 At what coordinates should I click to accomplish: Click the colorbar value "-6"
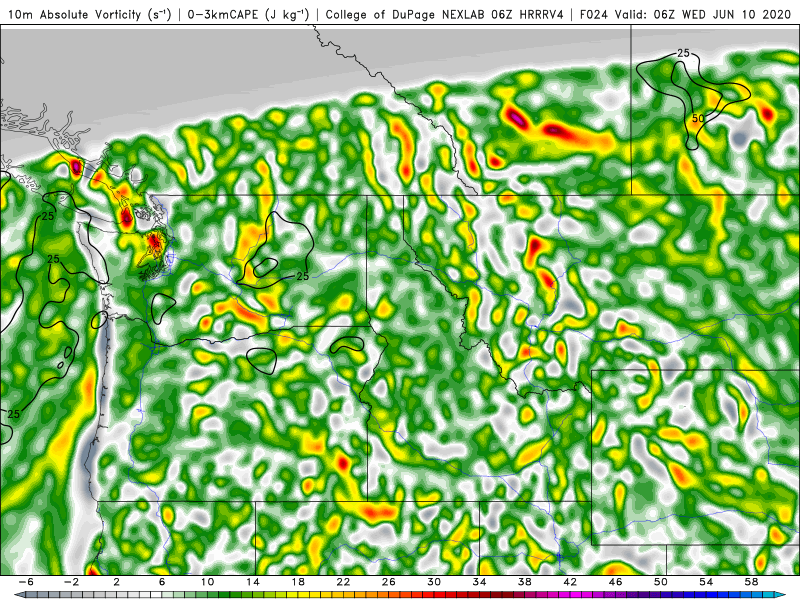coord(25,582)
